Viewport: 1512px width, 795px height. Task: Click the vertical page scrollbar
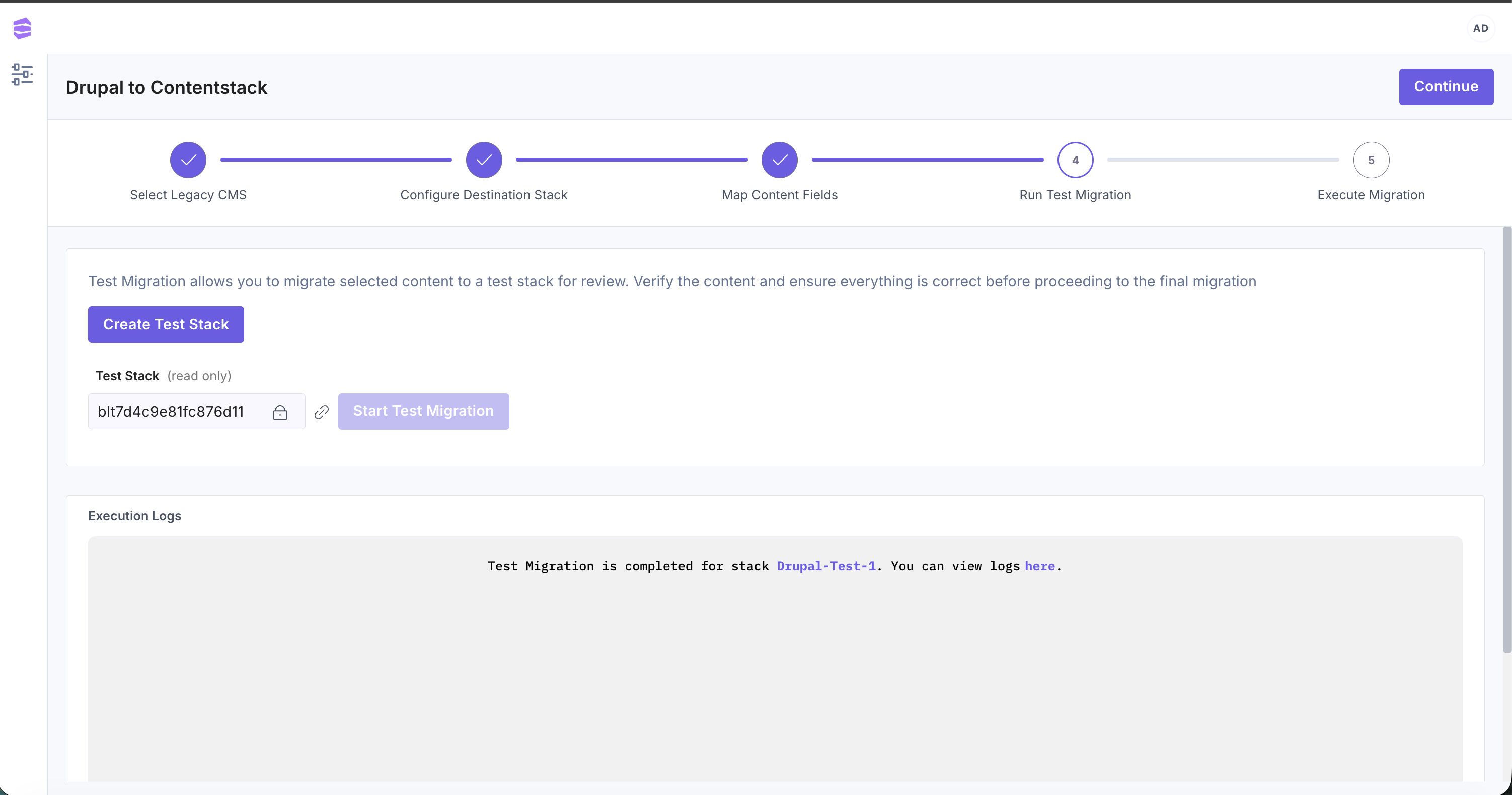[1507, 440]
